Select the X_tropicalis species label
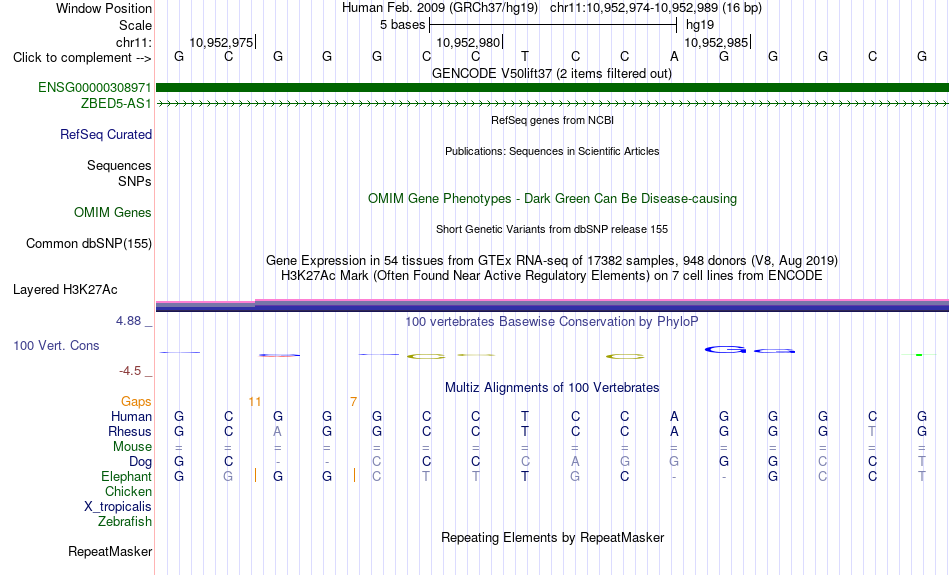Image resolution: width=950 pixels, height=575 pixels. click(x=118, y=507)
